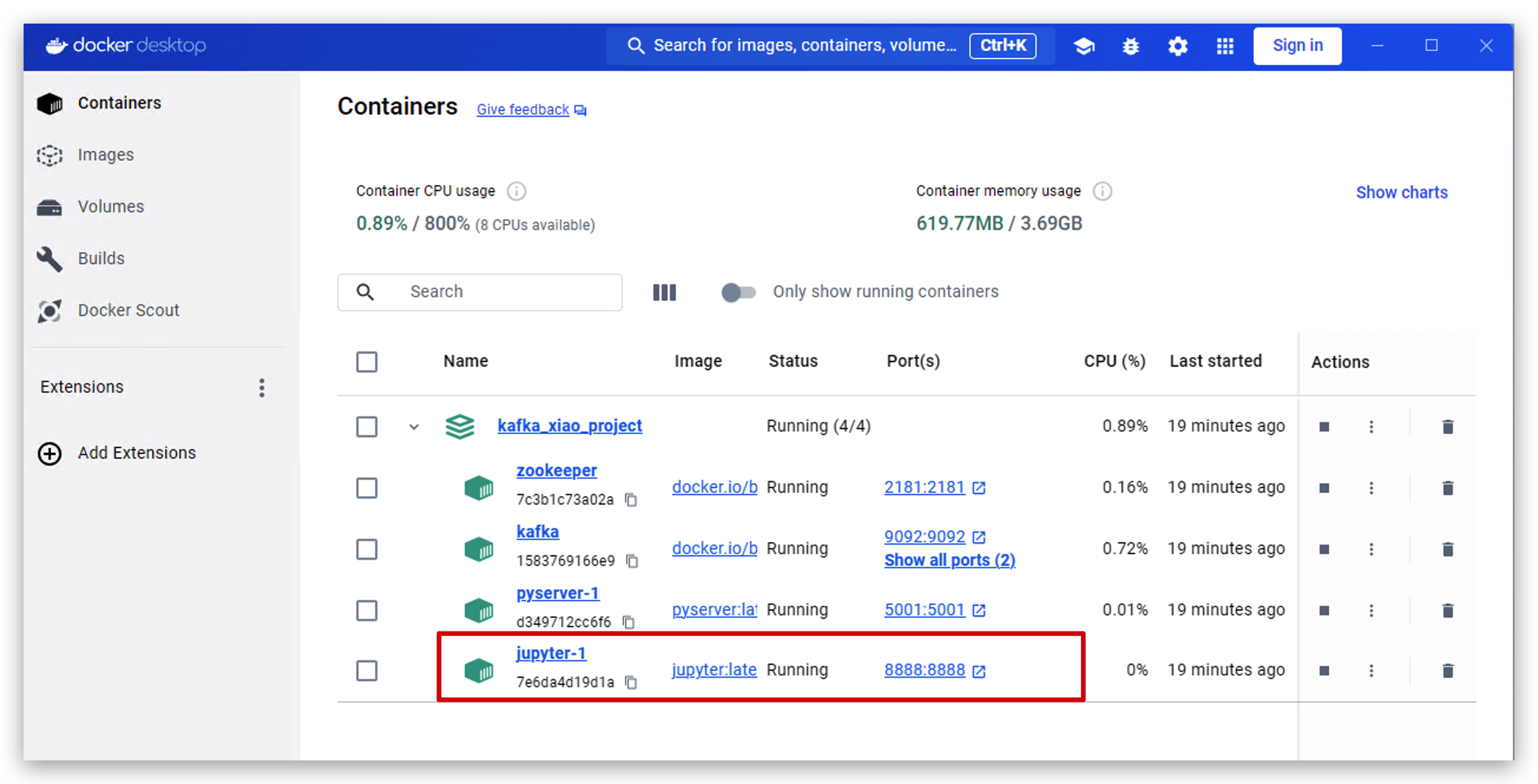This screenshot has height=784, width=1538.
Task: Delete the kafka container
Action: 1448,549
